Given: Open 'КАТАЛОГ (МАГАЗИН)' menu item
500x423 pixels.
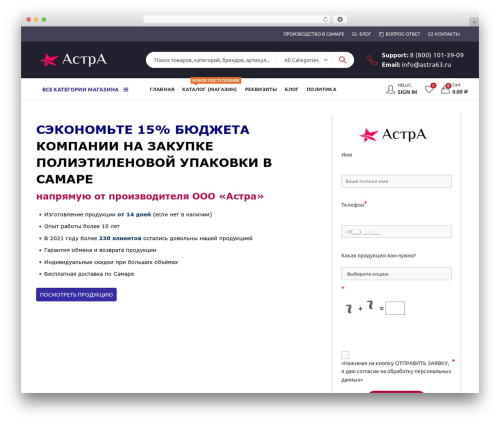Looking at the screenshot, I should (x=209, y=89).
